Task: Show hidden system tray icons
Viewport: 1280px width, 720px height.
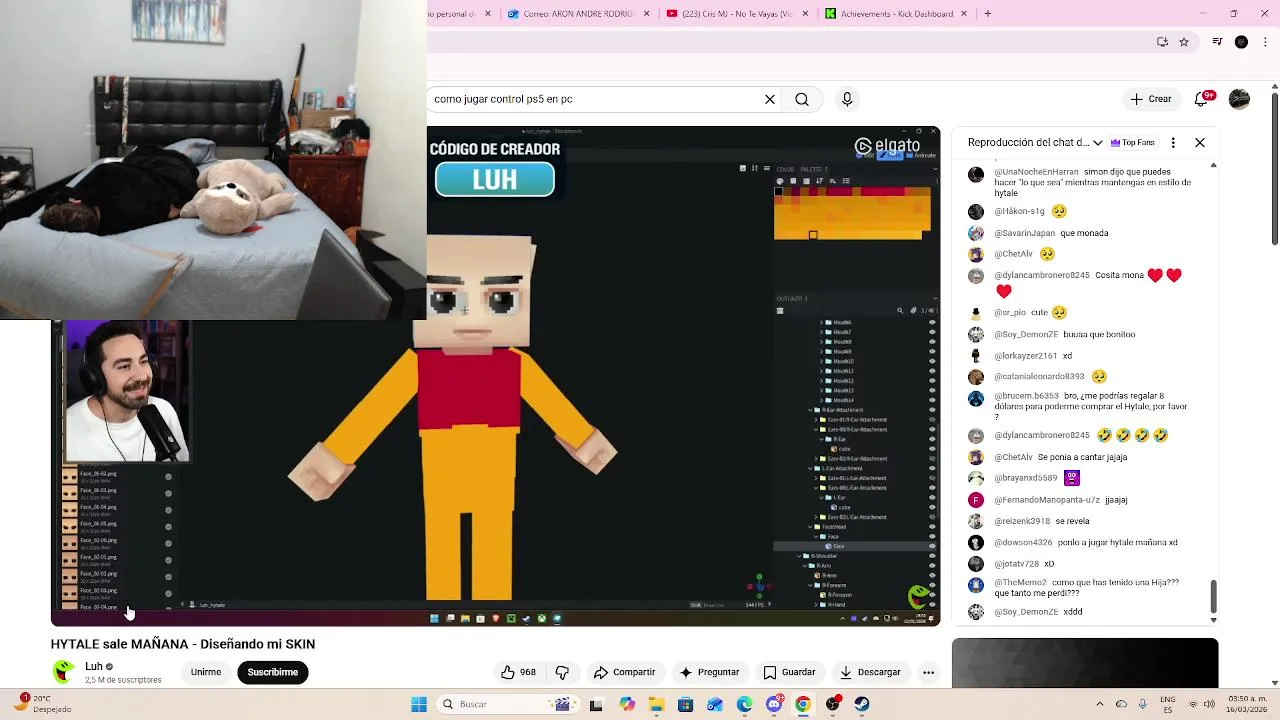Action: click(x=1100, y=704)
